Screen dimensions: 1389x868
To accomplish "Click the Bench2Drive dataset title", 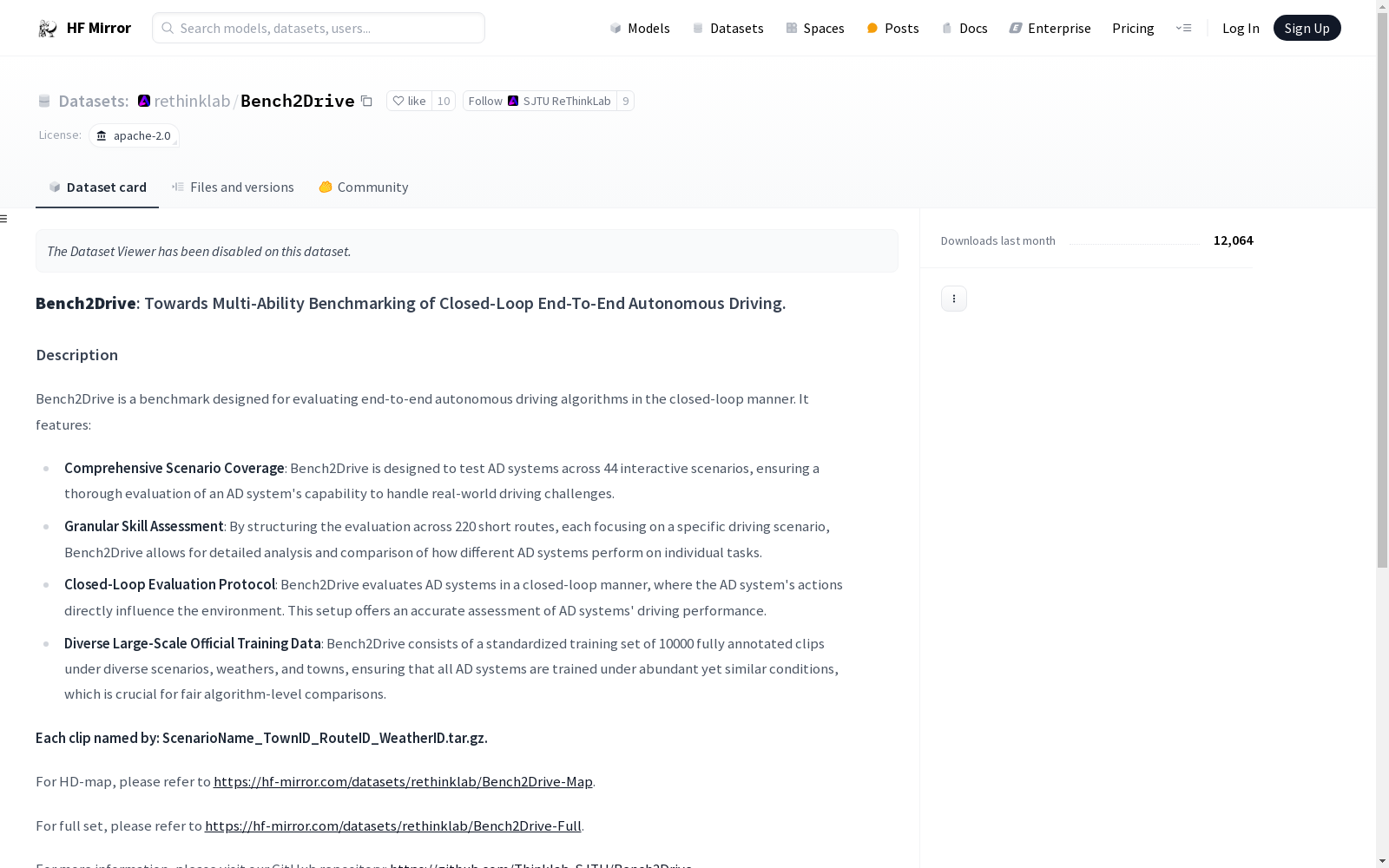I will tap(298, 101).
